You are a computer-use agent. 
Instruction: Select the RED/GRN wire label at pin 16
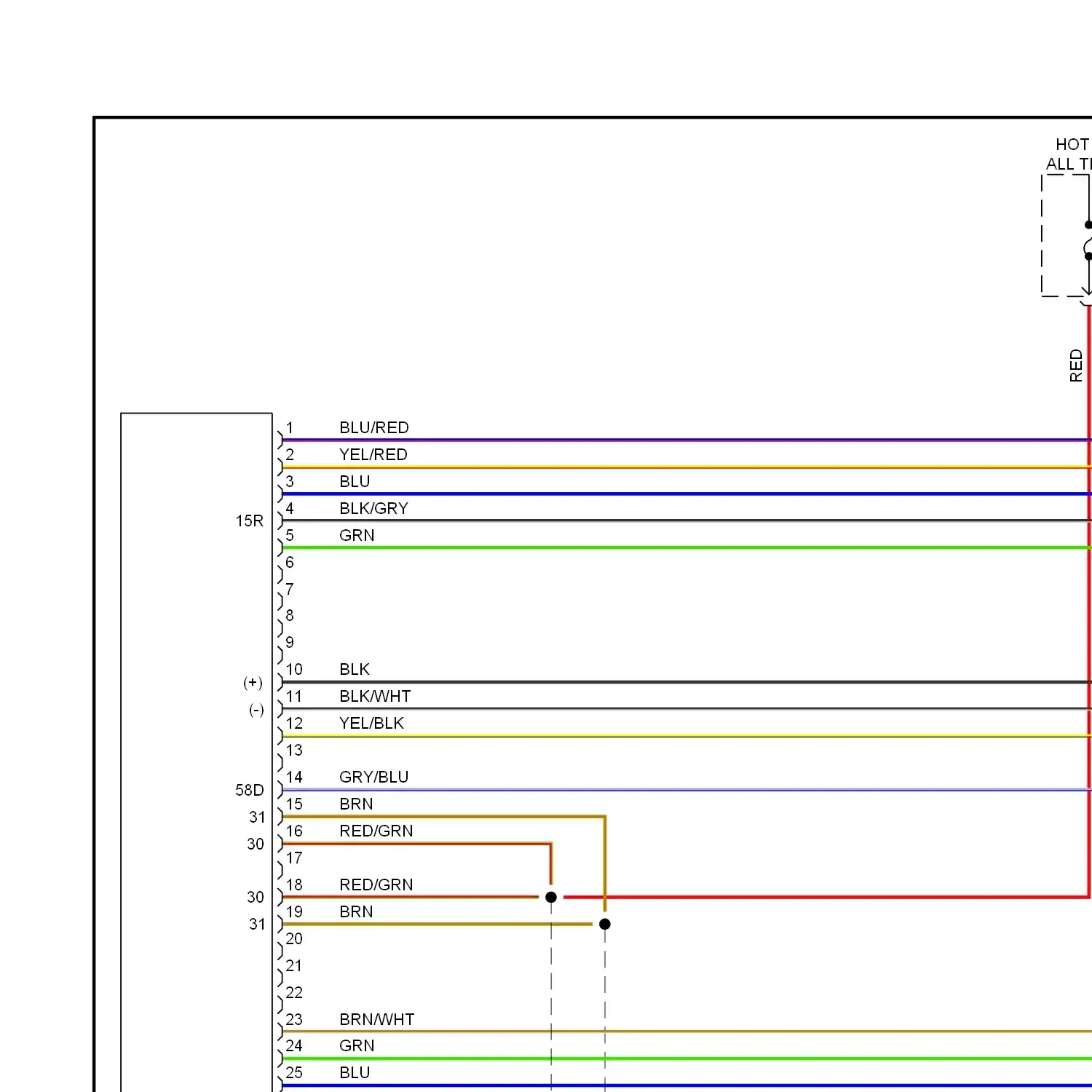376,831
